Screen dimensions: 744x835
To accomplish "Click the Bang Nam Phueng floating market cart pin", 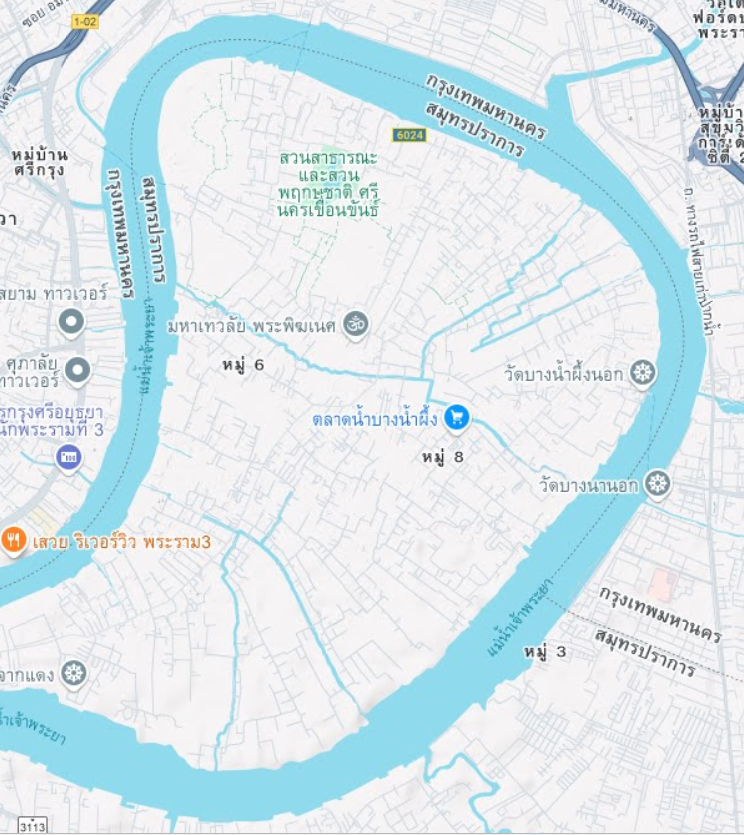I will tap(456, 419).
